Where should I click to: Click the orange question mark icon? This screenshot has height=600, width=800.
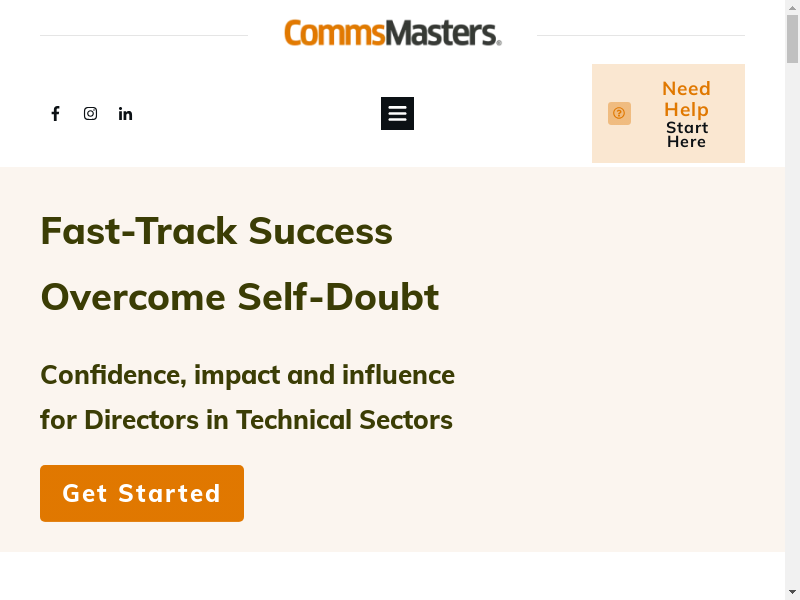point(619,114)
